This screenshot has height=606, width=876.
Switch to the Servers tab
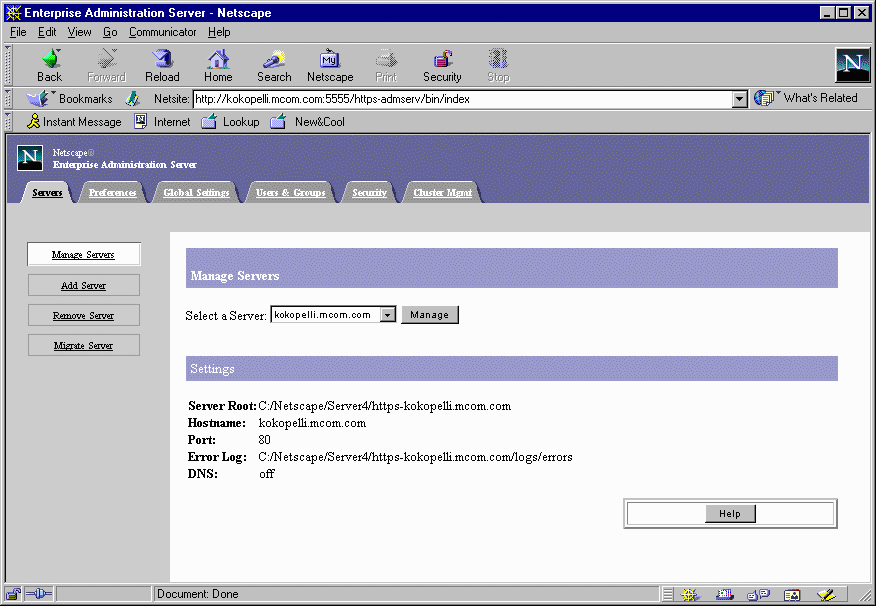coord(47,193)
